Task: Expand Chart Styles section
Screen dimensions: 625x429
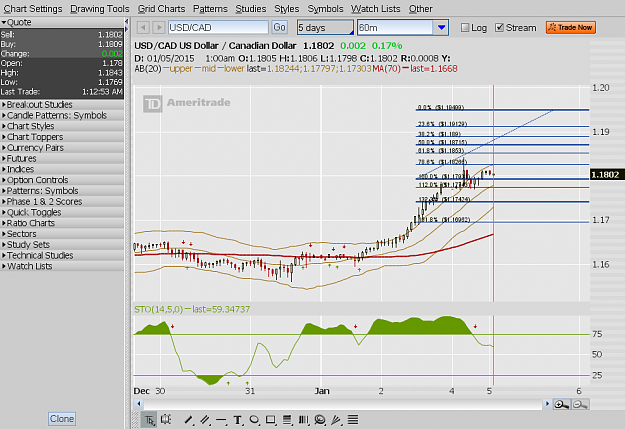Action: click(62, 126)
